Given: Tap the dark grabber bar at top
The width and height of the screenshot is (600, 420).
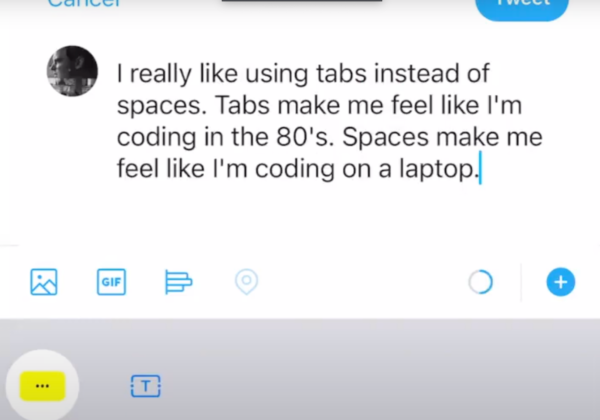Looking at the screenshot, I should (302, 1).
